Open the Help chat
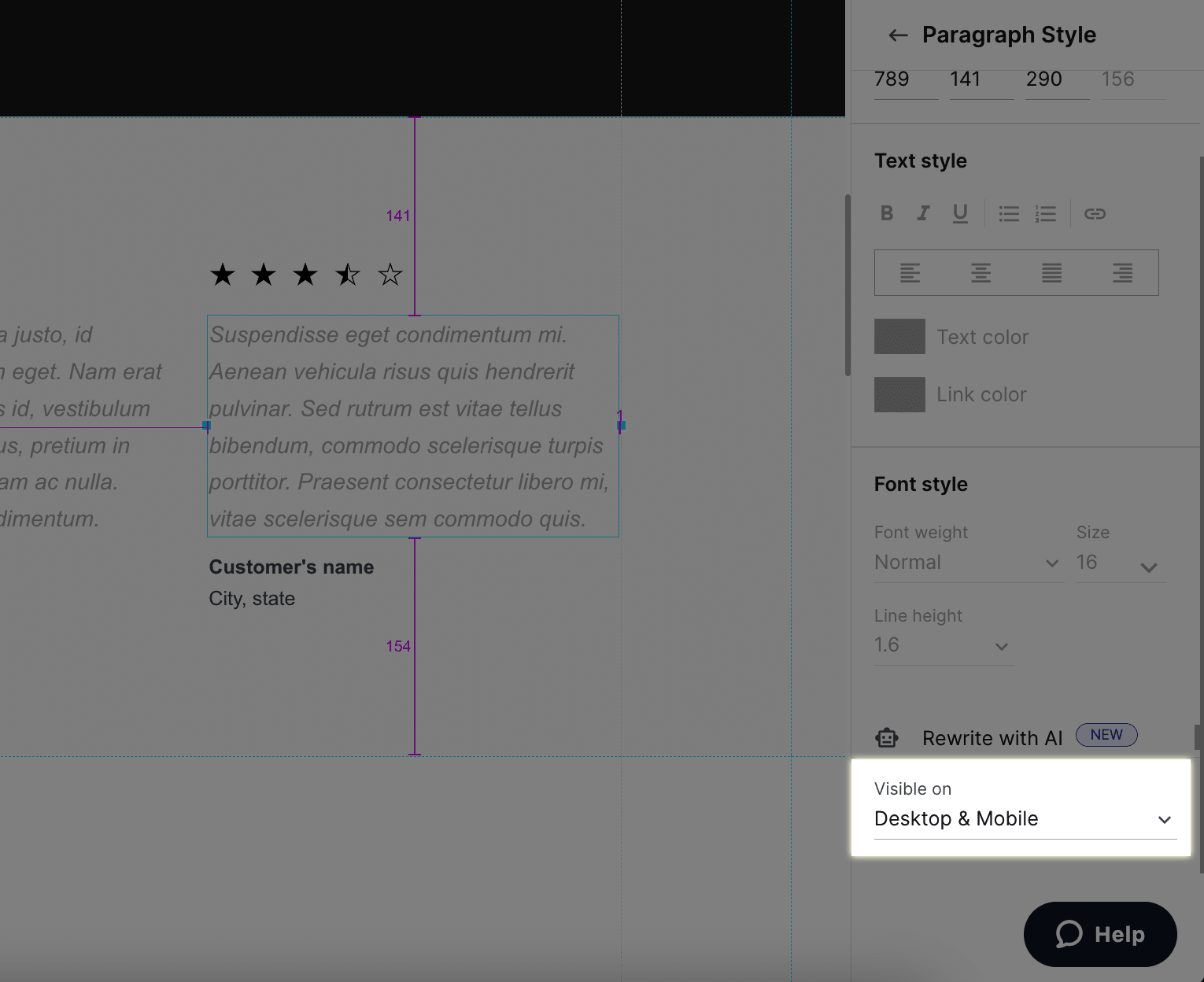 coord(1099,935)
